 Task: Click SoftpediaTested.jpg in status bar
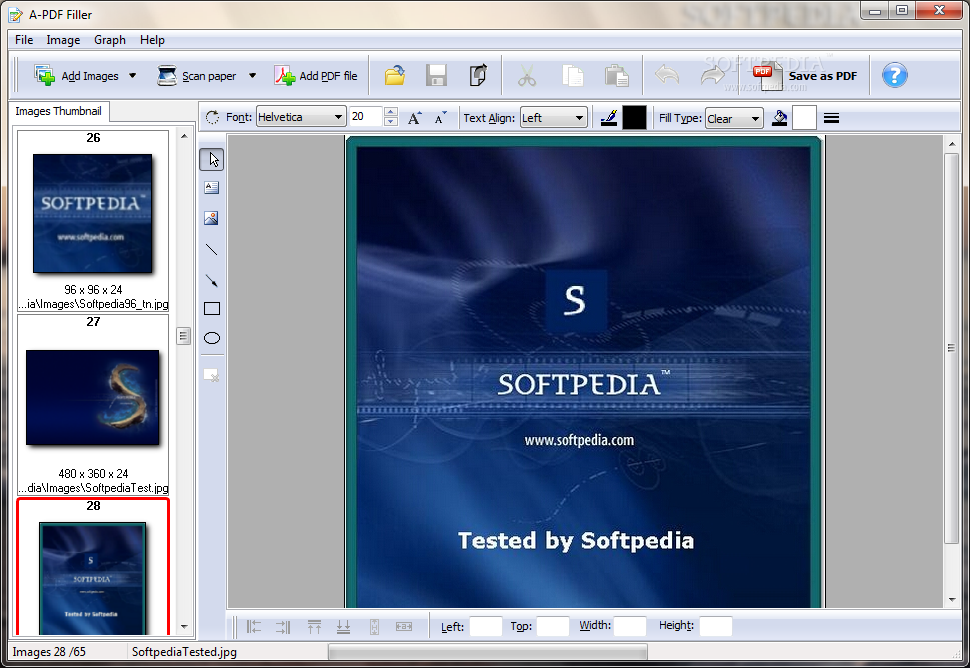coord(184,652)
